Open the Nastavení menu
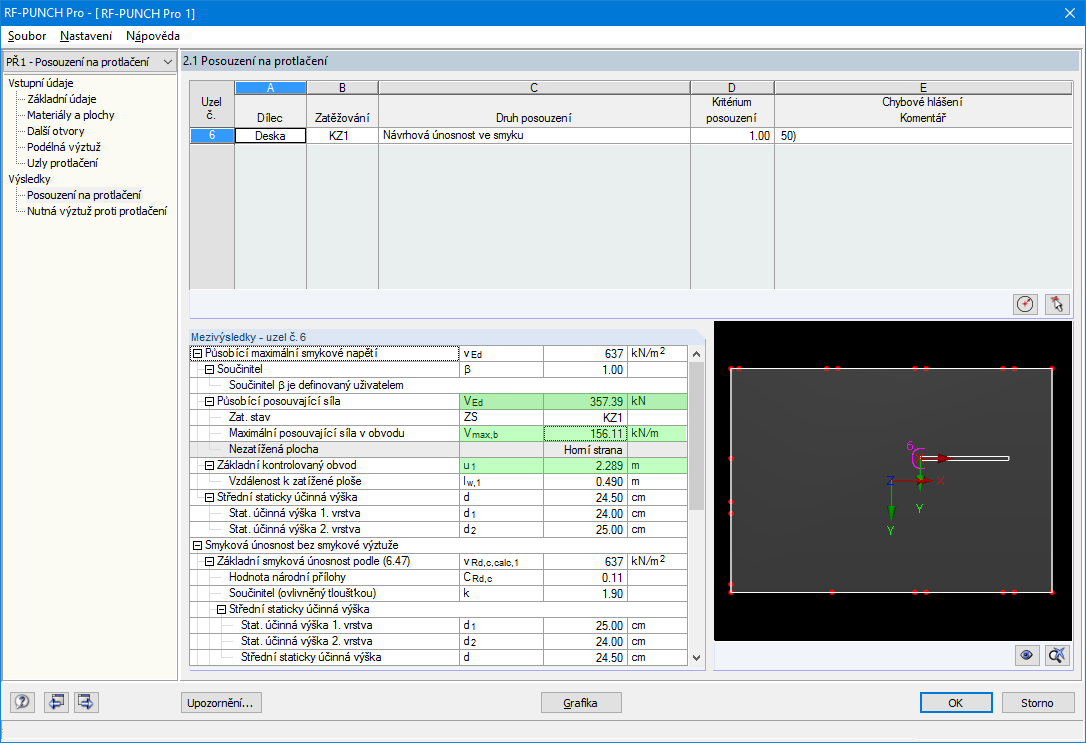The height and width of the screenshot is (743, 1086). pos(86,36)
